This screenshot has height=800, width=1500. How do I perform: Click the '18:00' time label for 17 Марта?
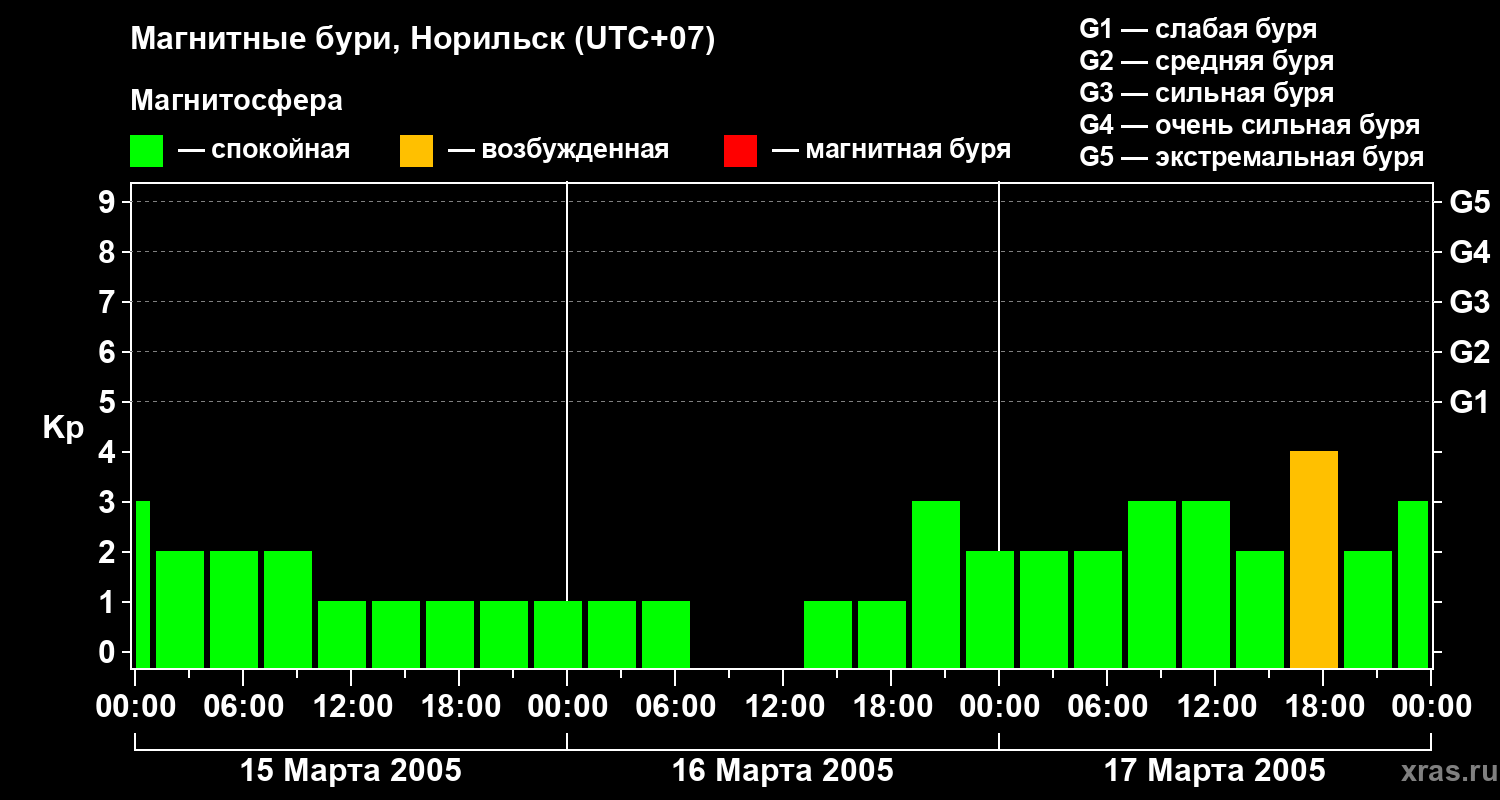tap(1323, 707)
